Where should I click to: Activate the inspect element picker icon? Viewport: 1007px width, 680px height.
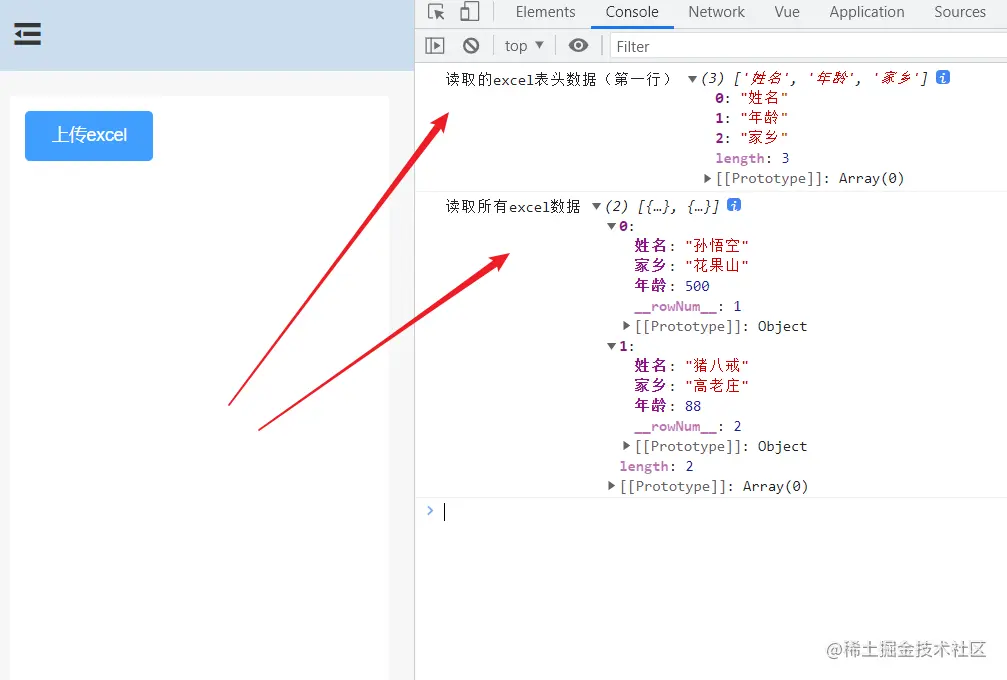(x=436, y=12)
